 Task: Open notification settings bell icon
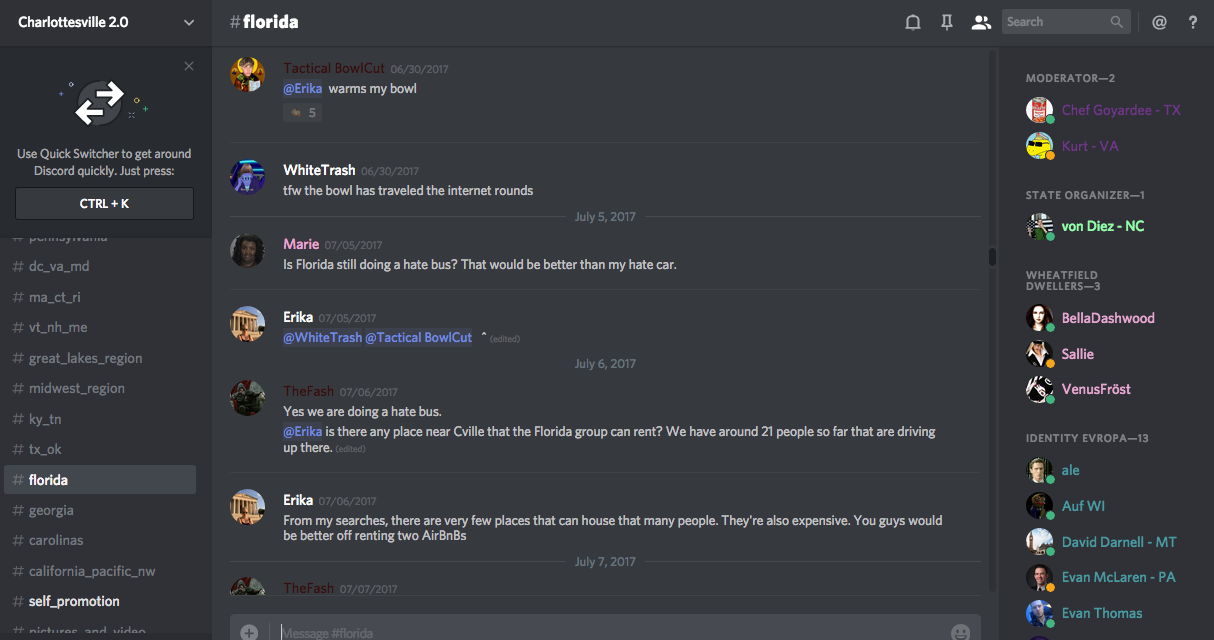[x=912, y=22]
